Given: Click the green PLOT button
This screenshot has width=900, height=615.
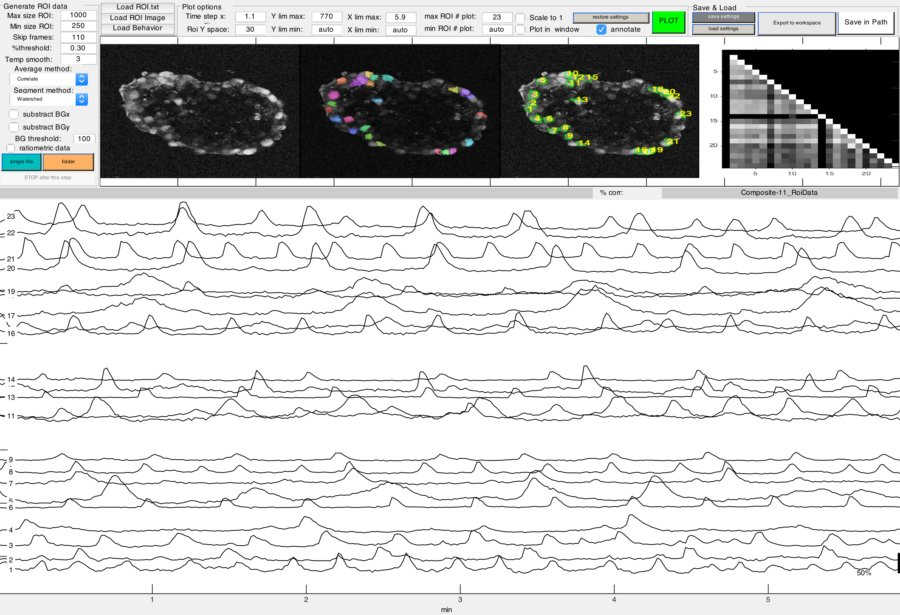Looking at the screenshot, I should coord(668,21).
